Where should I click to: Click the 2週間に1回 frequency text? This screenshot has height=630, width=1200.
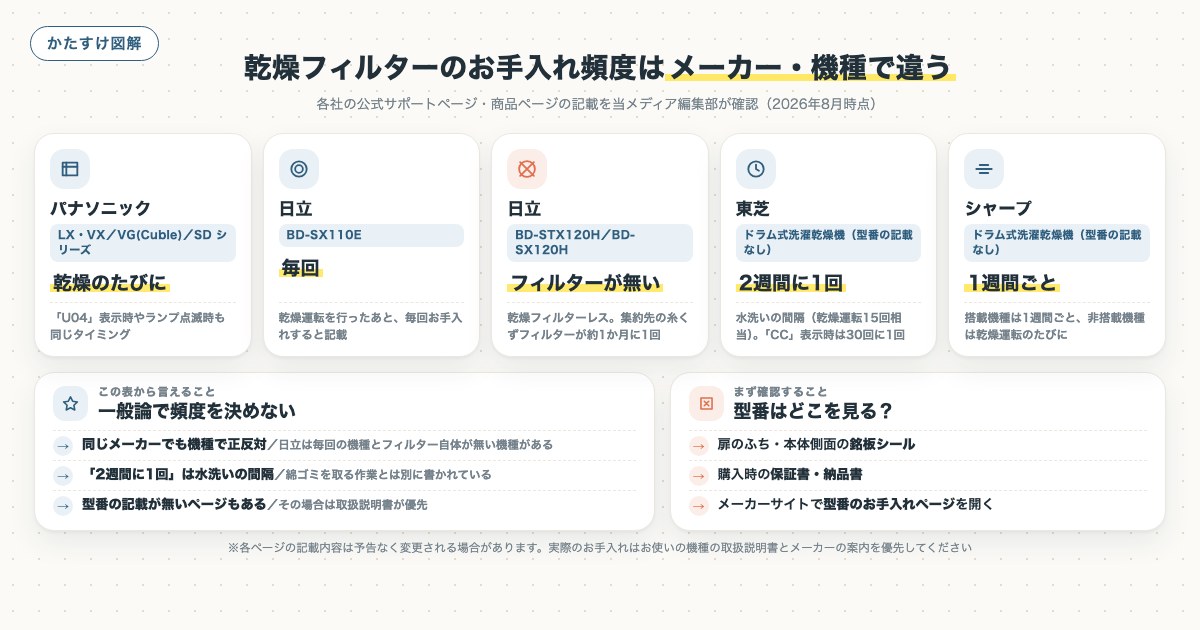click(791, 281)
